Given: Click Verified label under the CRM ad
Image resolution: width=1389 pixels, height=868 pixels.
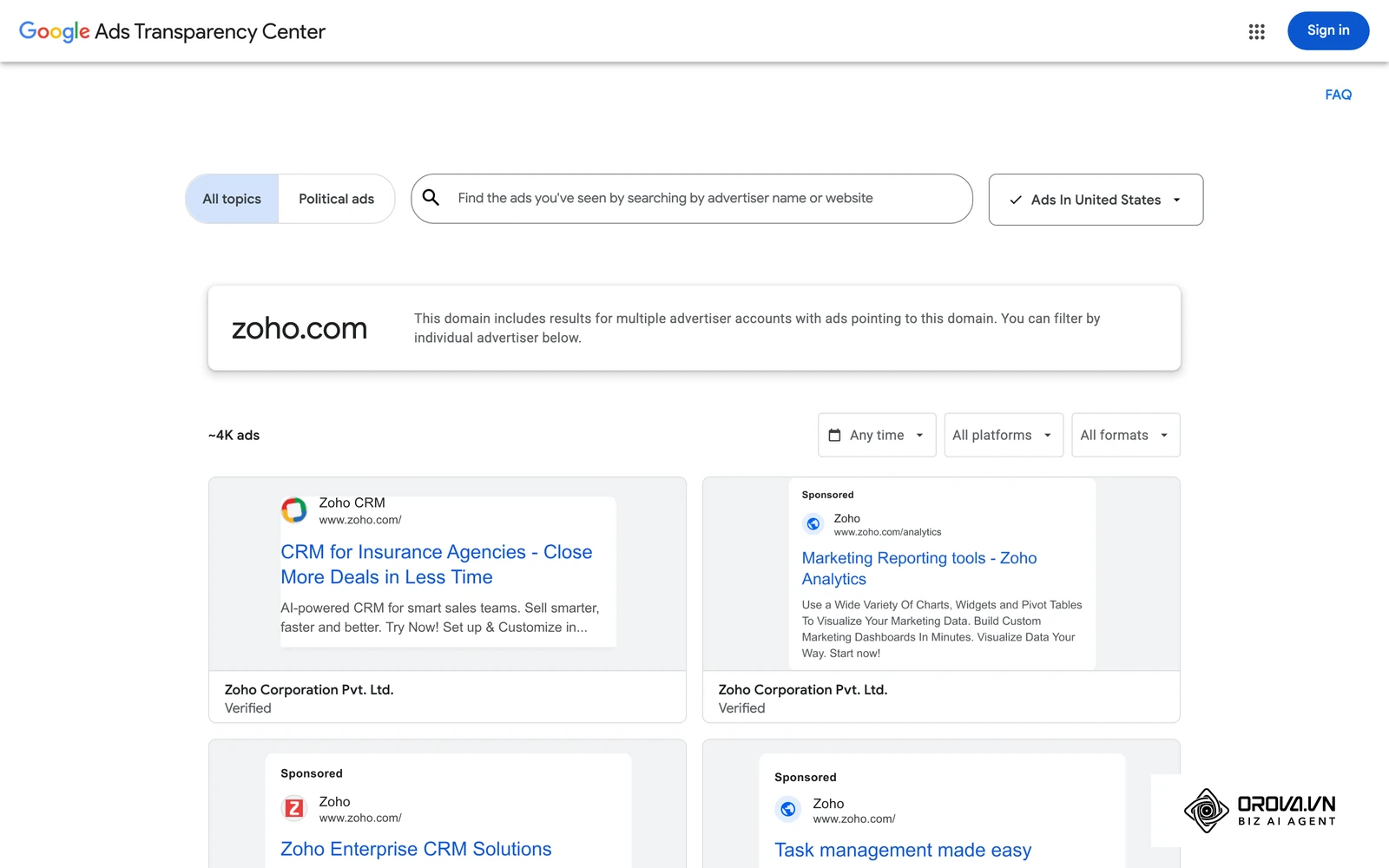Looking at the screenshot, I should pyautogui.click(x=247, y=708).
